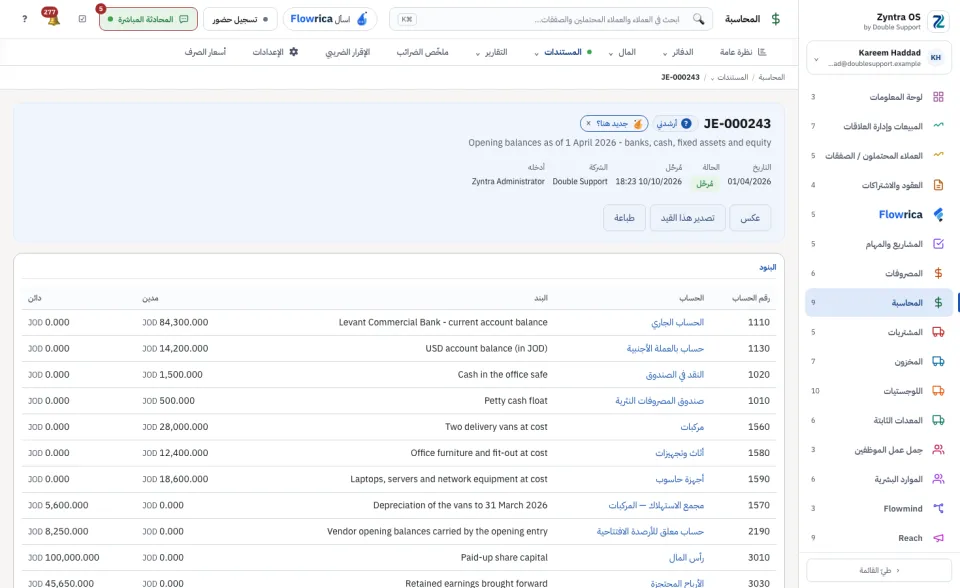Click the overview chart icon نظرة عامة

click(762, 52)
